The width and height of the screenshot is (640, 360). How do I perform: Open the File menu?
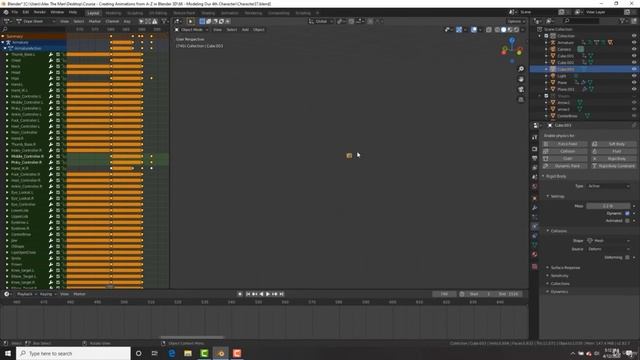(x=15, y=13)
